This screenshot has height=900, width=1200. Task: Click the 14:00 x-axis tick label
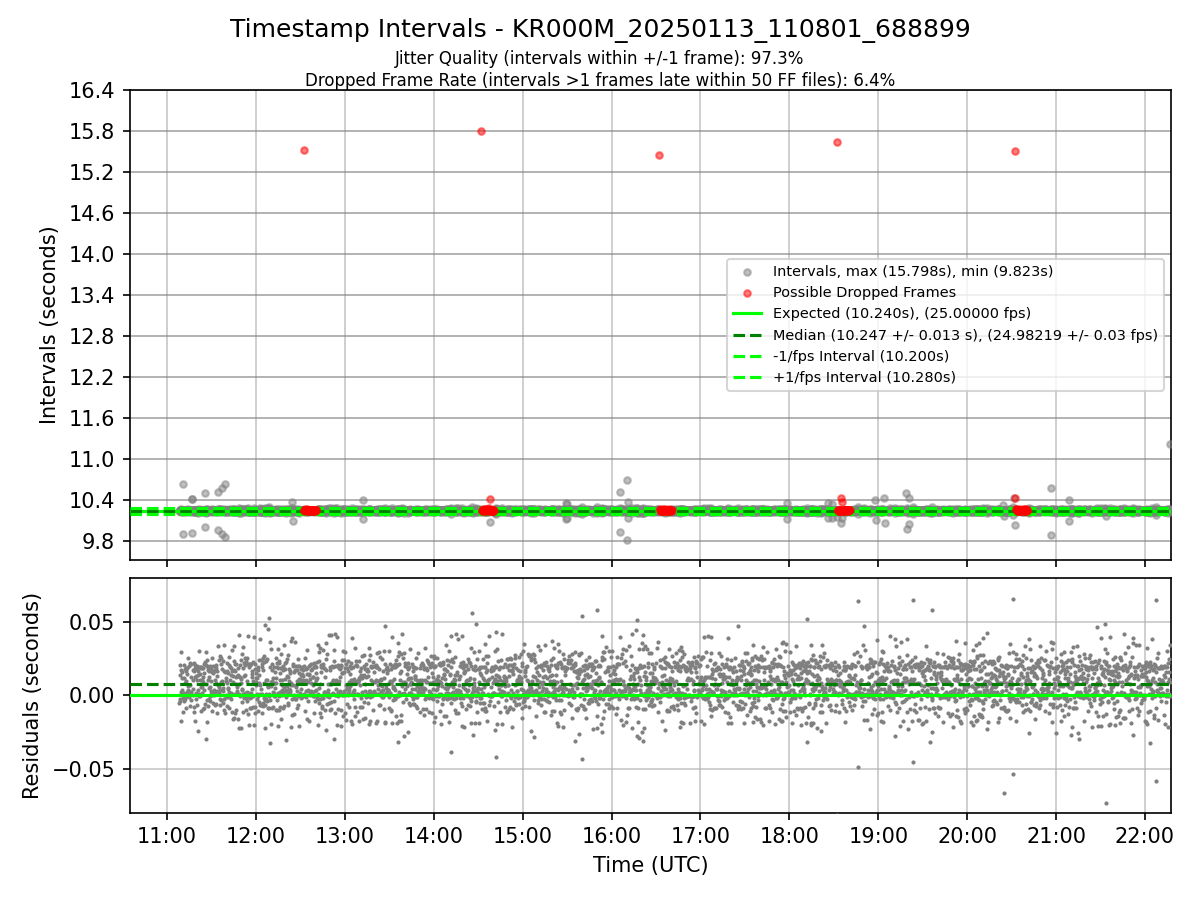pos(433,835)
